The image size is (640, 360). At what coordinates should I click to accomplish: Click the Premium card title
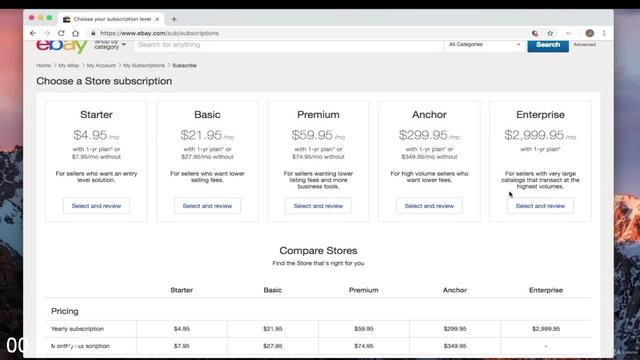click(318, 115)
